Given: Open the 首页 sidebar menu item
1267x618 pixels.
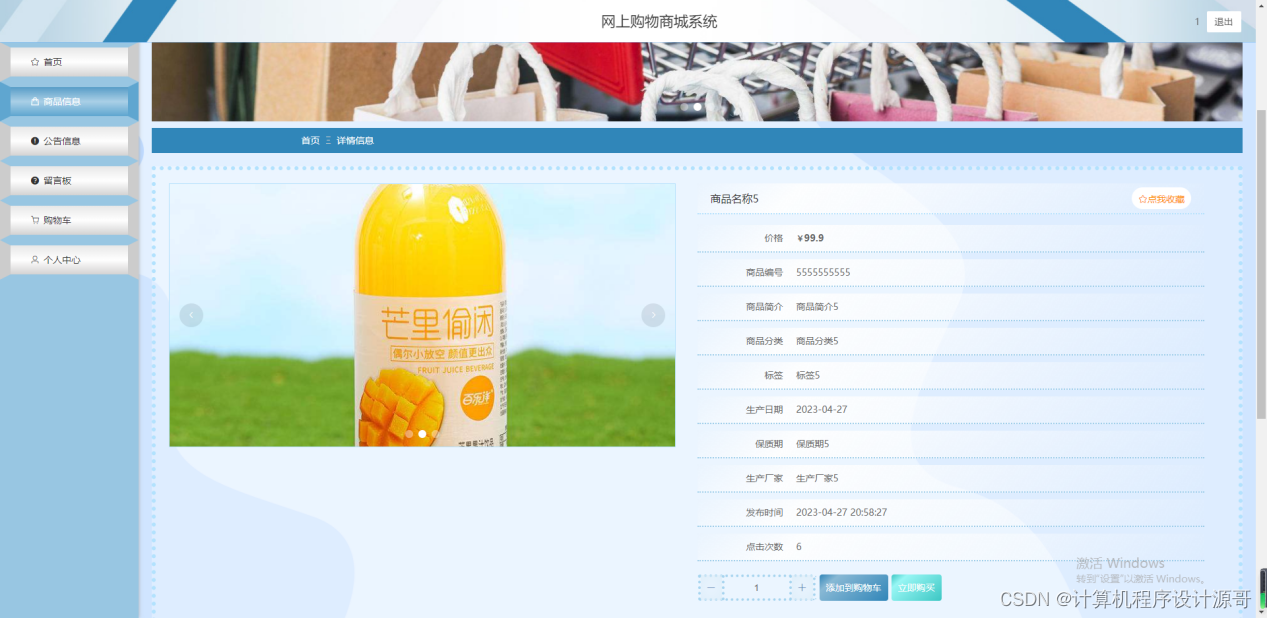Looking at the screenshot, I should tap(69, 62).
